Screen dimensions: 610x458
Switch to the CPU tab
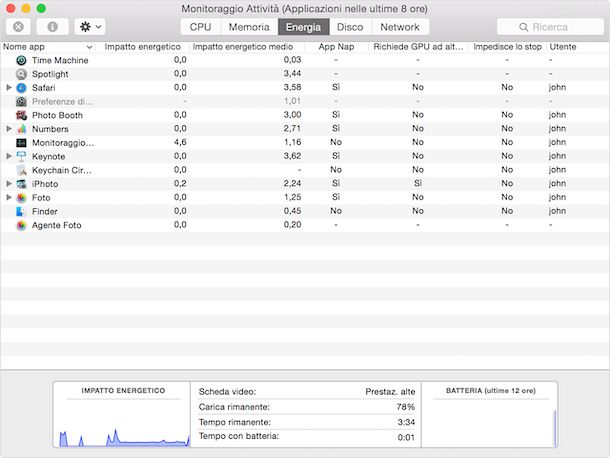point(201,27)
